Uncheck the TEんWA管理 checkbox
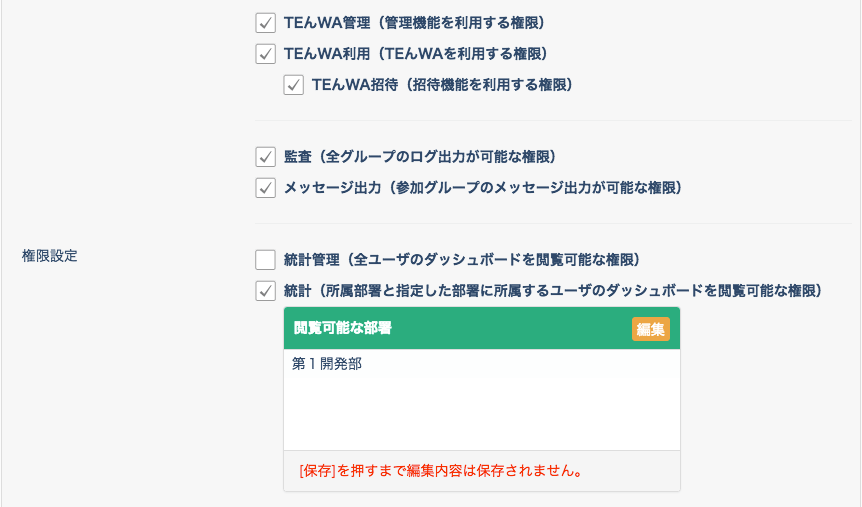 click(266, 23)
